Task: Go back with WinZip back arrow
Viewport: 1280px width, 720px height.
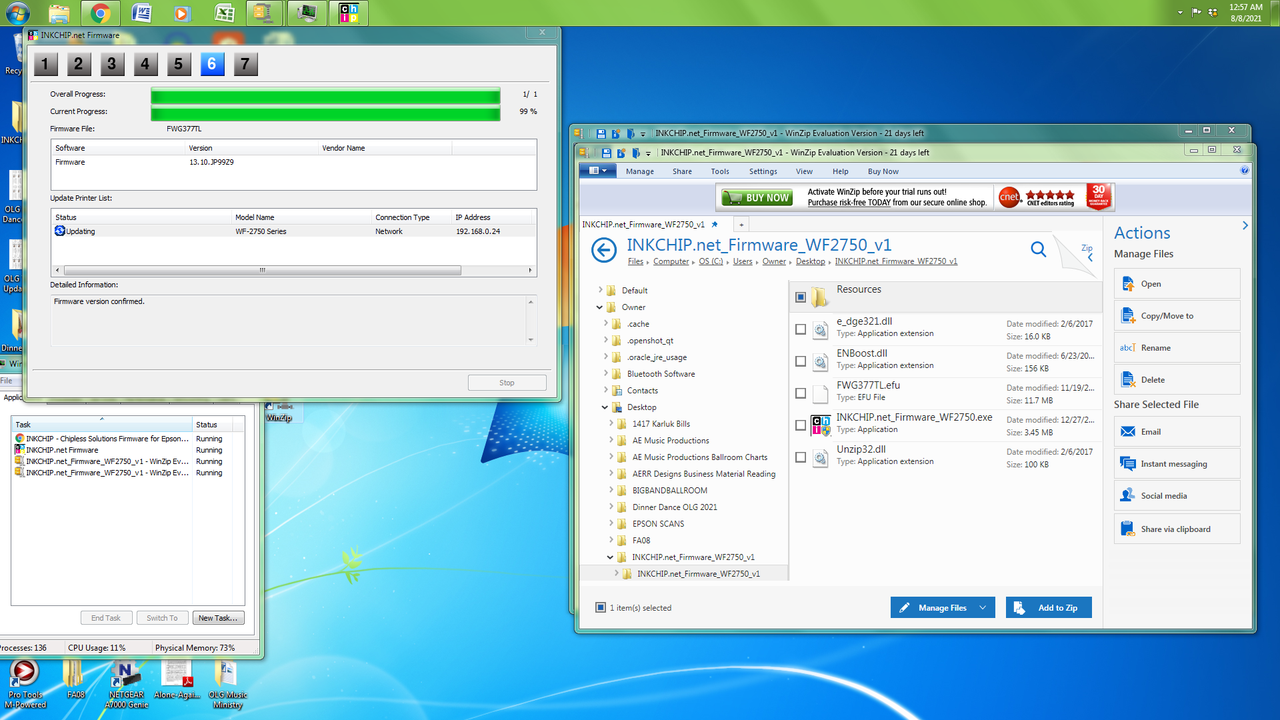Action: coord(604,250)
